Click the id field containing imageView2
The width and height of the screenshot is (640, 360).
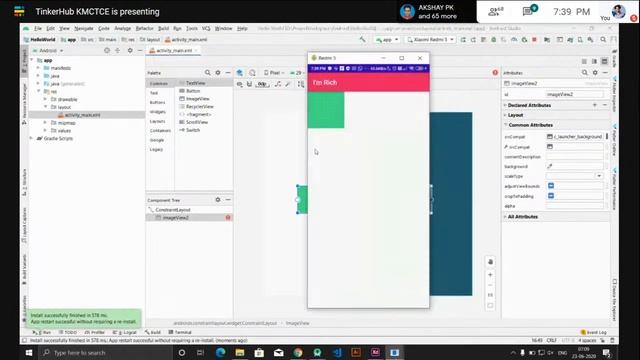pyautogui.click(x=575, y=94)
